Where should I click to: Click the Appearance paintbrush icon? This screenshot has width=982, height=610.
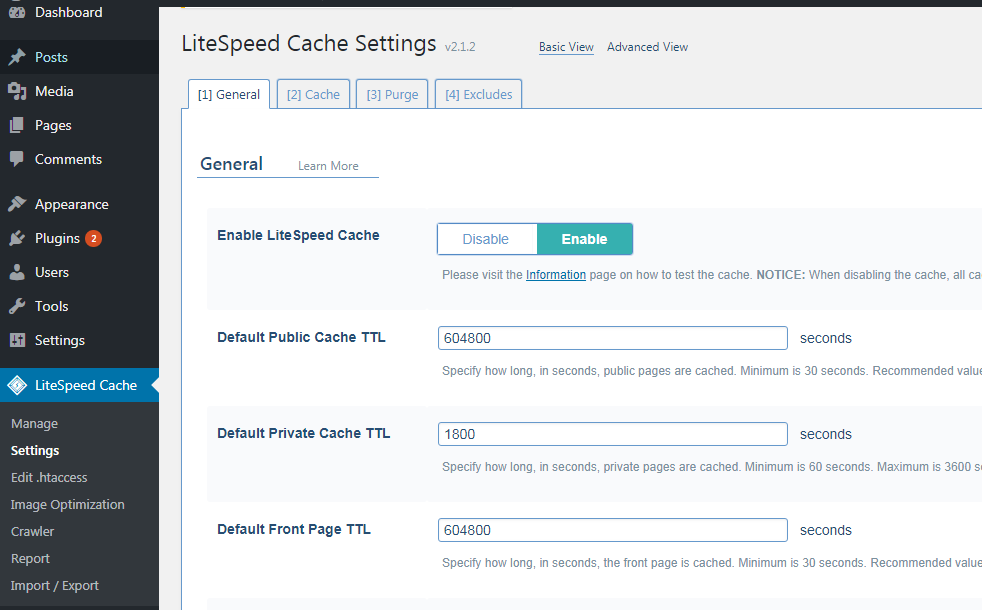17,204
